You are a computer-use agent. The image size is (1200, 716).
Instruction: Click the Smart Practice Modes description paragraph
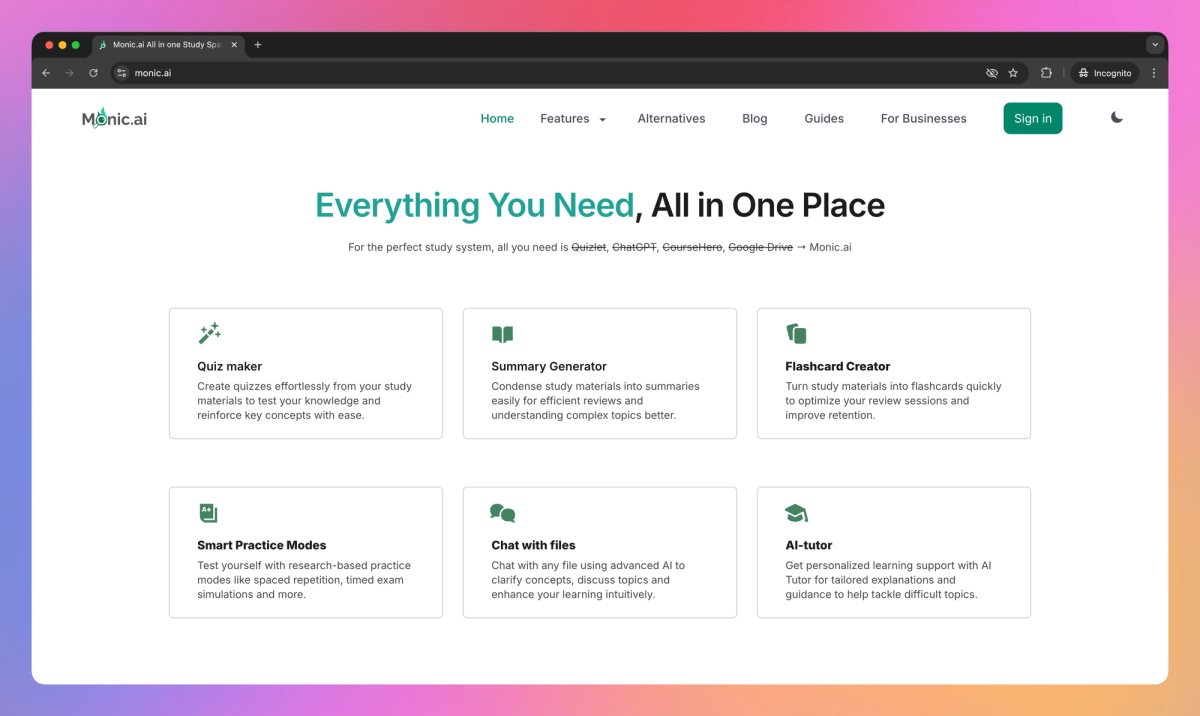tap(304, 580)
